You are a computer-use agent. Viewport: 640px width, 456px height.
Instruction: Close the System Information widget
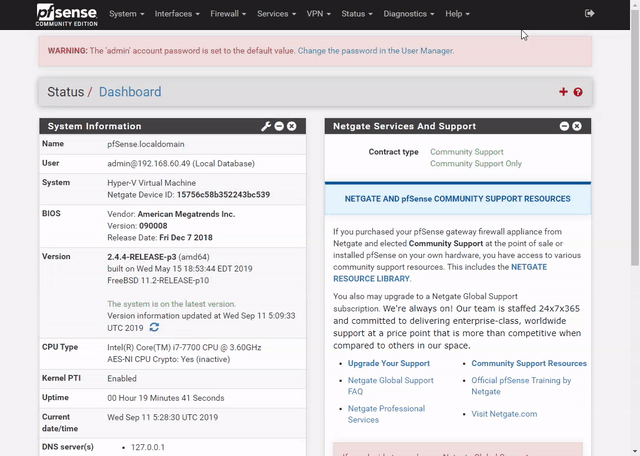(x=291, y=126)
